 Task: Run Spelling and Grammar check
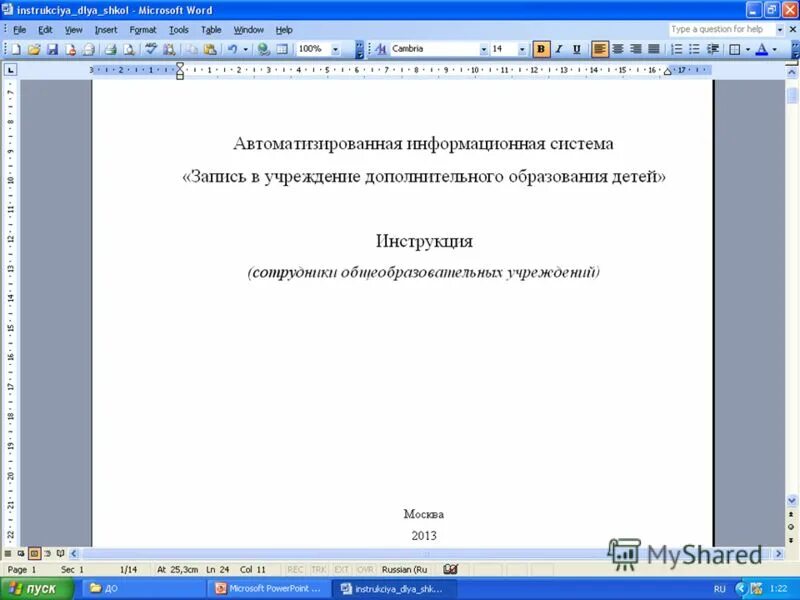point(150,49)
